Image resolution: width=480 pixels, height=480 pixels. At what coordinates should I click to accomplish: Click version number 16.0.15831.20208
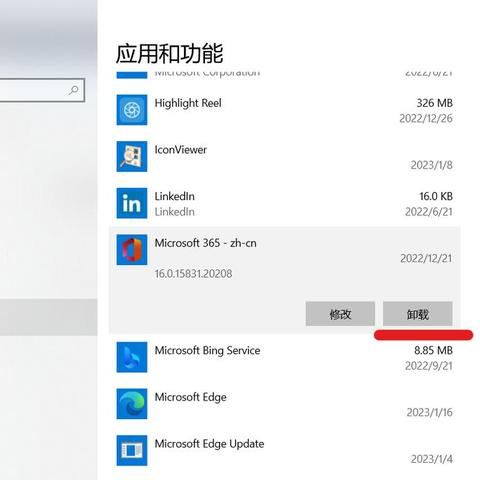point(193,274)
